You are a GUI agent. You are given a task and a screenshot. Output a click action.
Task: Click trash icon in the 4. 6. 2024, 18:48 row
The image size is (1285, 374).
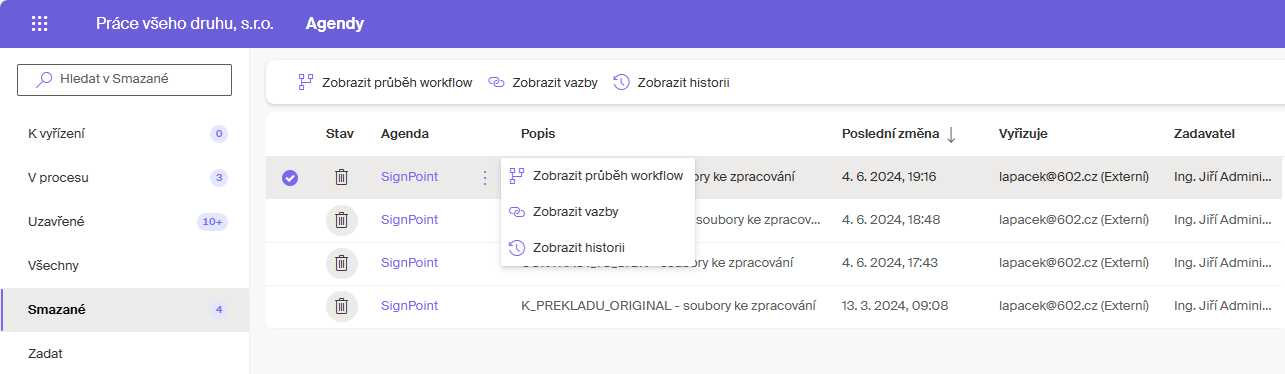(x=341, y=220)
